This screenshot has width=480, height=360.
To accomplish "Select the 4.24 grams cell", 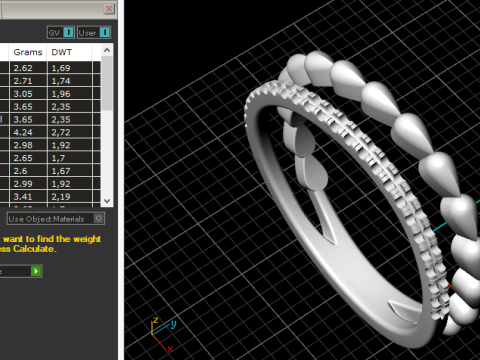I will coord(28,132).
